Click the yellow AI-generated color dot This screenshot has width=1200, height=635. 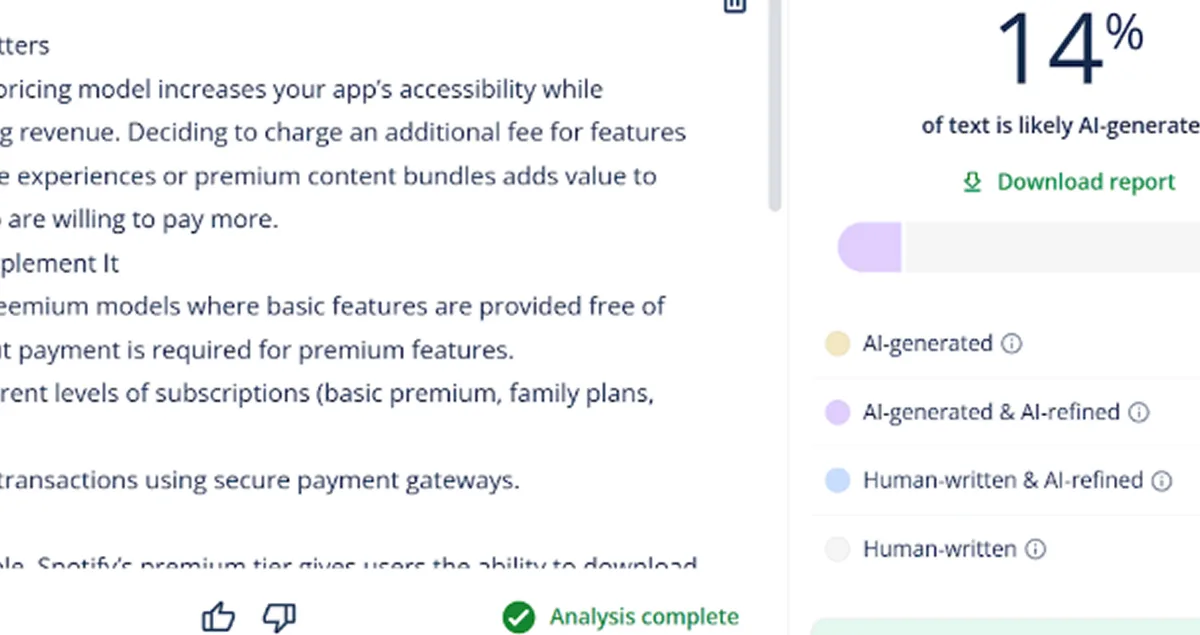pyautogui.click(x=837, y=344)
